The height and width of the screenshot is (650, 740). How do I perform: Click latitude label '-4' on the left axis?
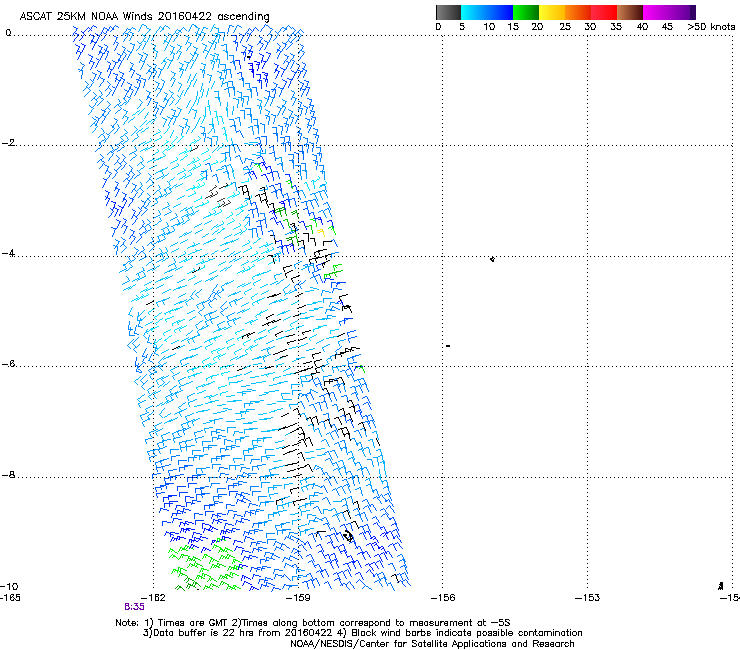pyautogui.click(x=8, y=253)
